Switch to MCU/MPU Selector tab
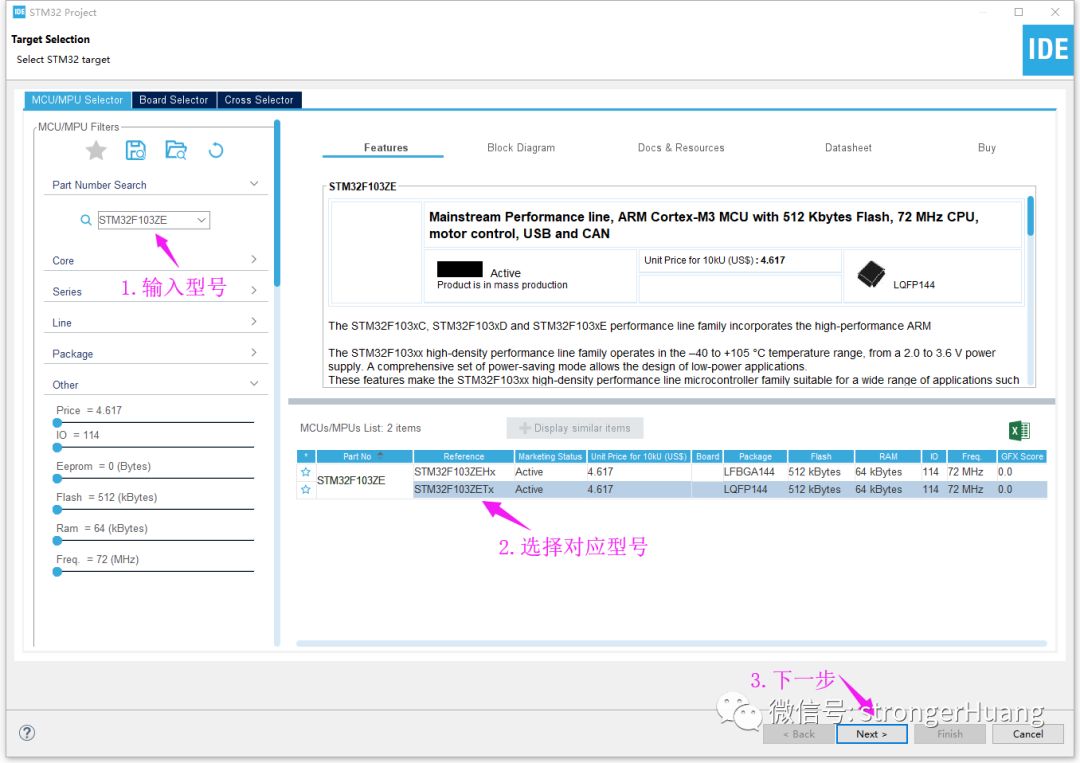The image size is (1080, 763). tap(77, 100)
